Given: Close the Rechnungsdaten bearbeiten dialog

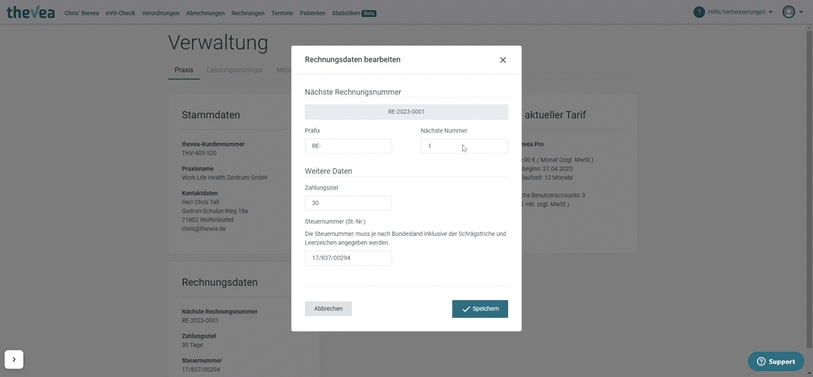Looking at the screenshot, I should [502, 60].
